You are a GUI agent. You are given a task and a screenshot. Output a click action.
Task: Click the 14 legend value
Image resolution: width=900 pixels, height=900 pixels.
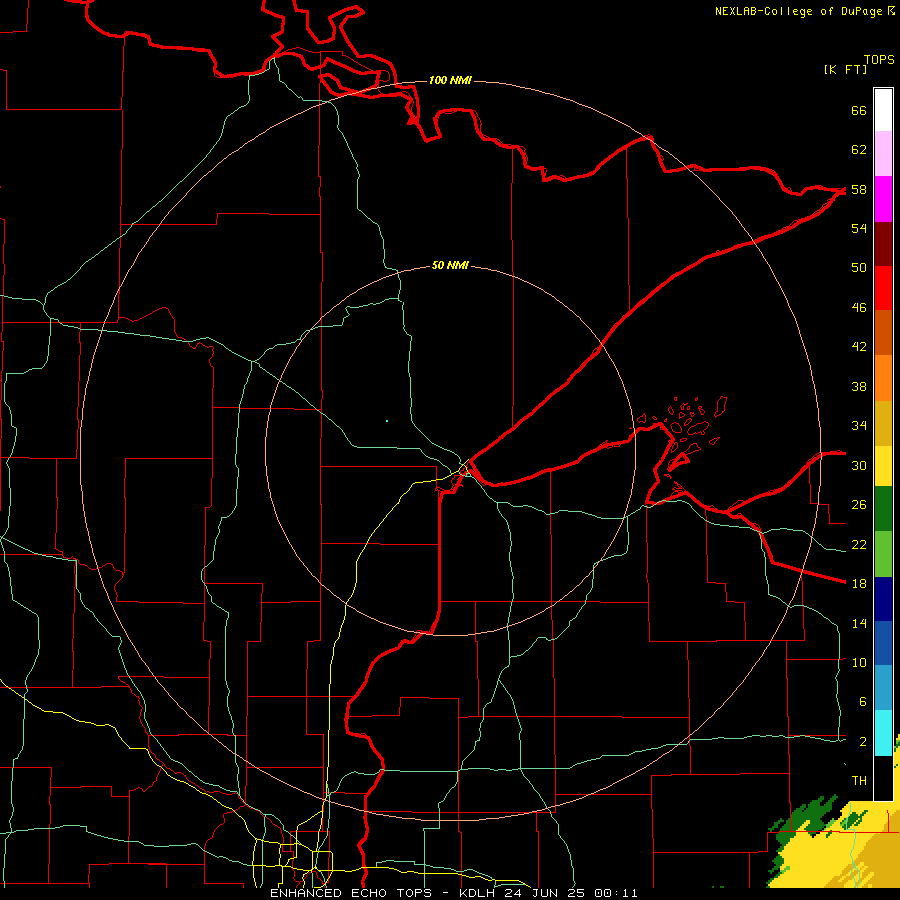coord(859,623)
